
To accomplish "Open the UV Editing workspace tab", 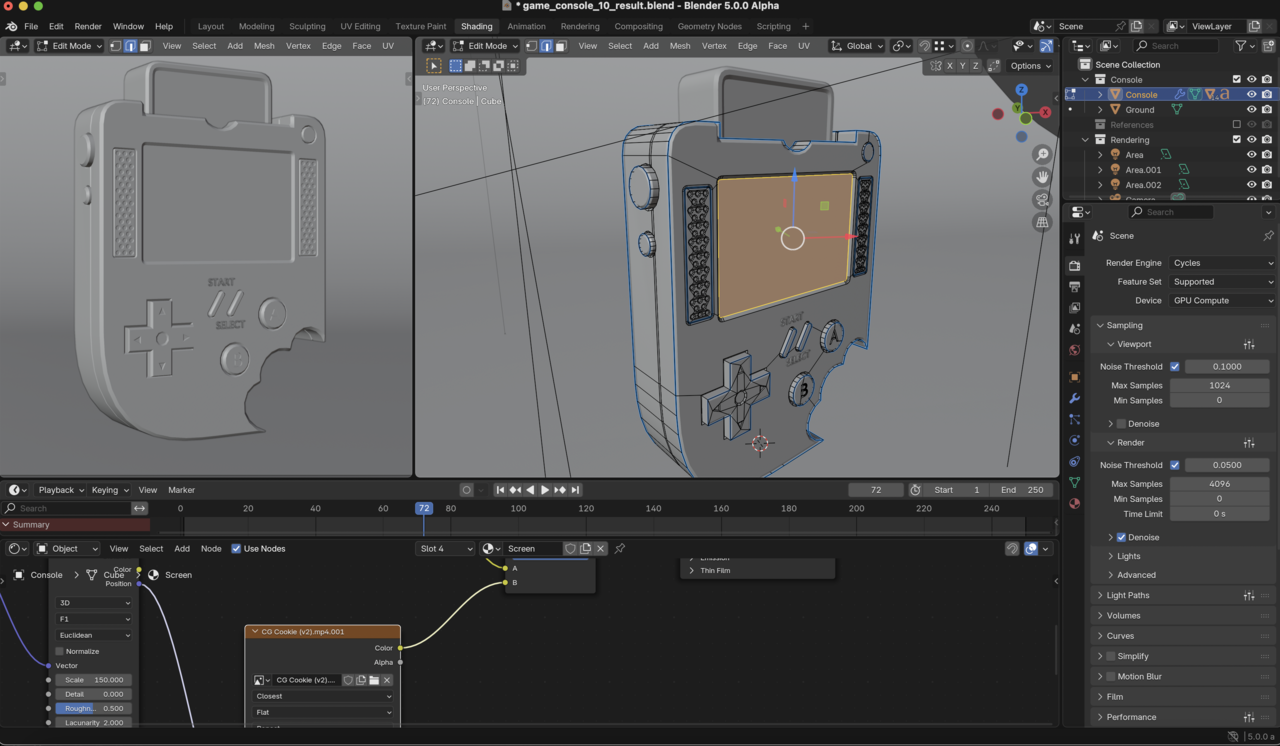I will [x=360, y=26].
